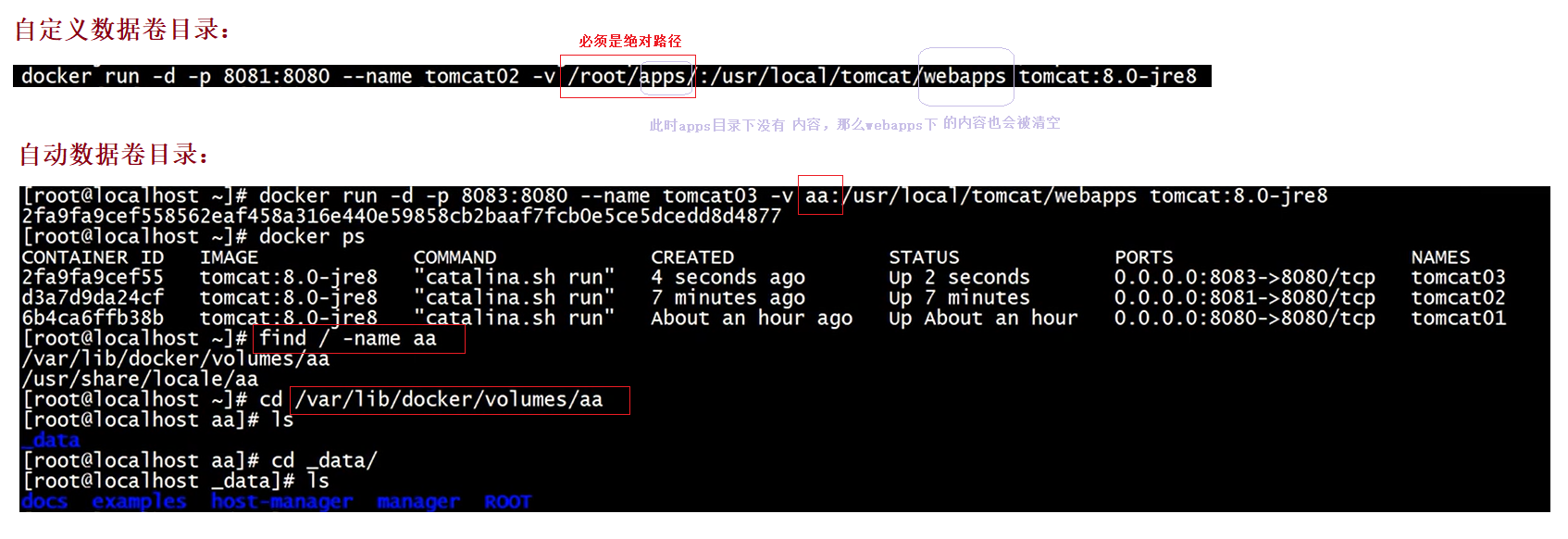
Task: Click the NAMES column header
Action: pyautogui.click(x=1439, y=257)
